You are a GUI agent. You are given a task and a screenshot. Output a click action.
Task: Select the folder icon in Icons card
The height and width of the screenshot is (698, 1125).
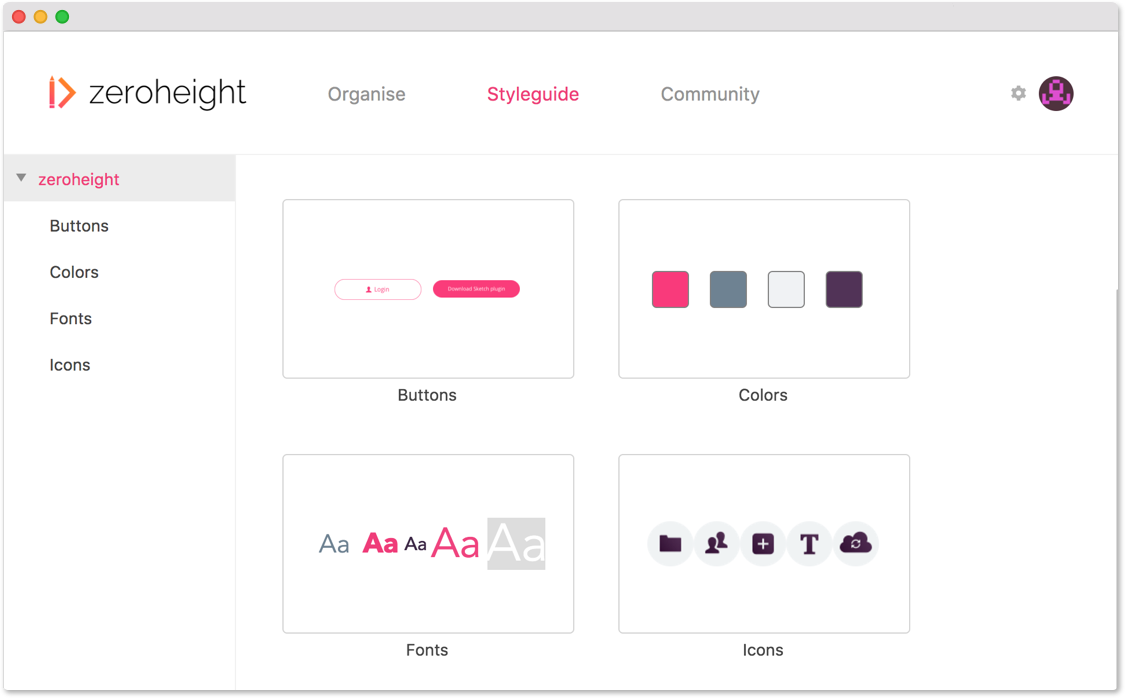670,544
